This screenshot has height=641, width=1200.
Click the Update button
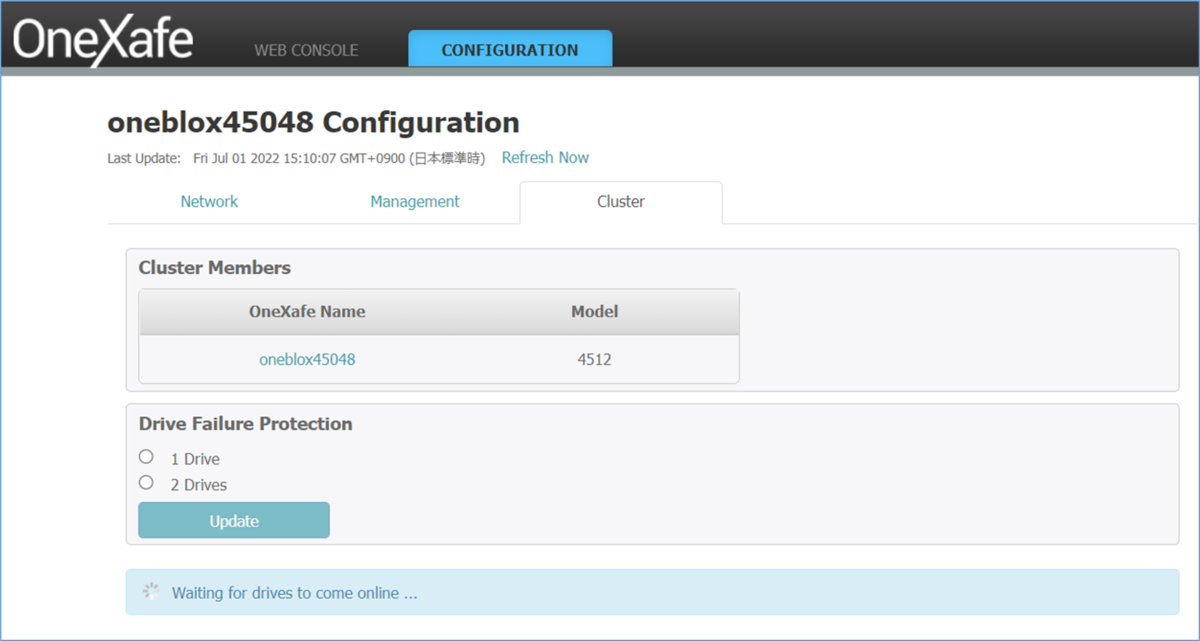click(x=234, y=520)
